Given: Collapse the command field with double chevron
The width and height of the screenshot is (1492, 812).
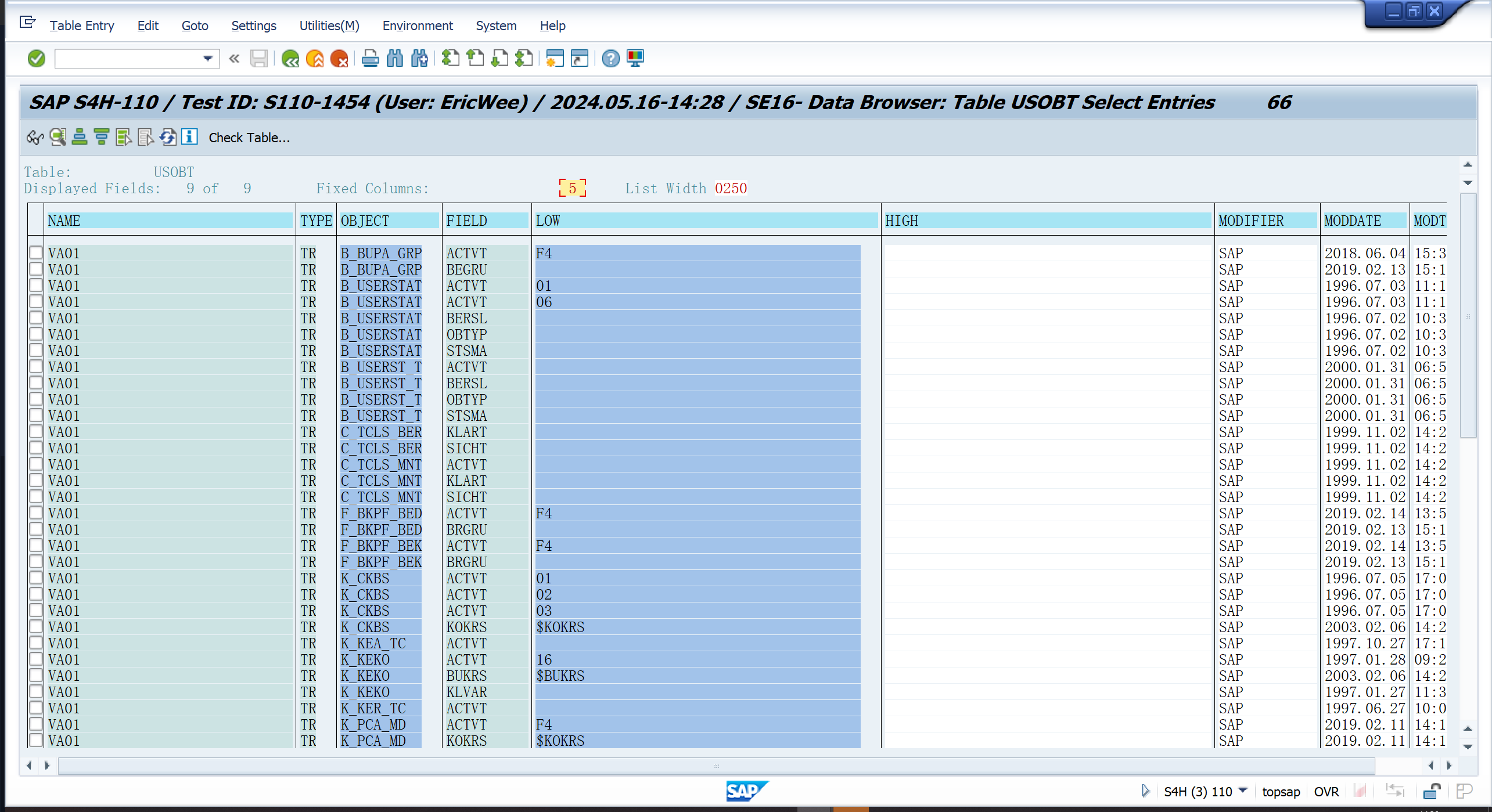Looking at the screenshot, I should [x=234, y=59].
